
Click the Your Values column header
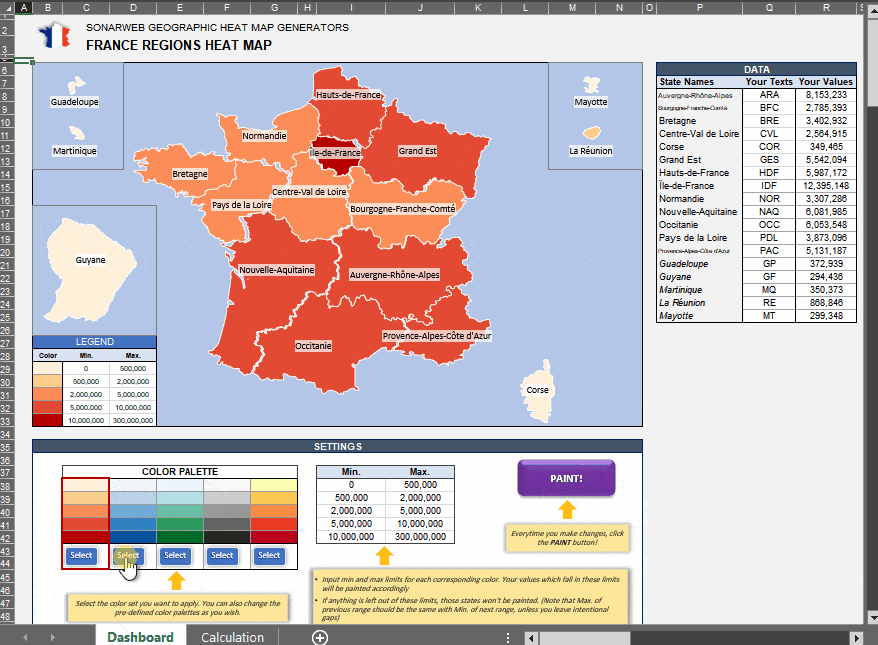(x=825, y=82)
